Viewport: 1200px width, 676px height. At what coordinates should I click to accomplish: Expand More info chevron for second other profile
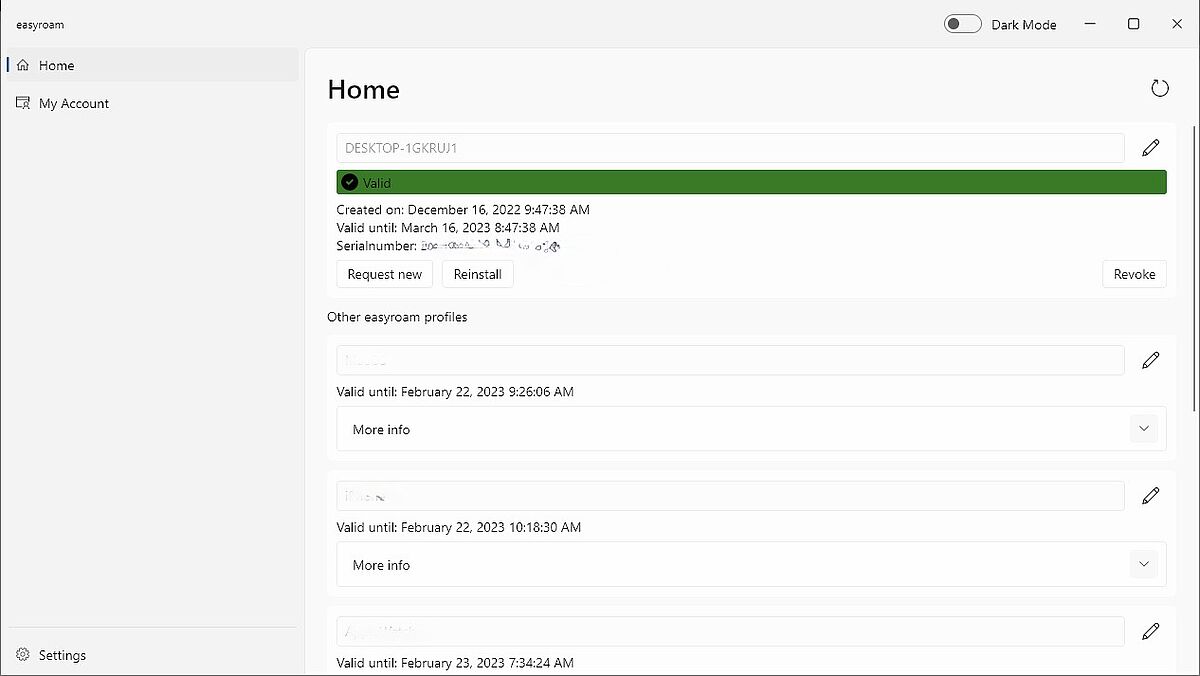tap(1144, 565)
